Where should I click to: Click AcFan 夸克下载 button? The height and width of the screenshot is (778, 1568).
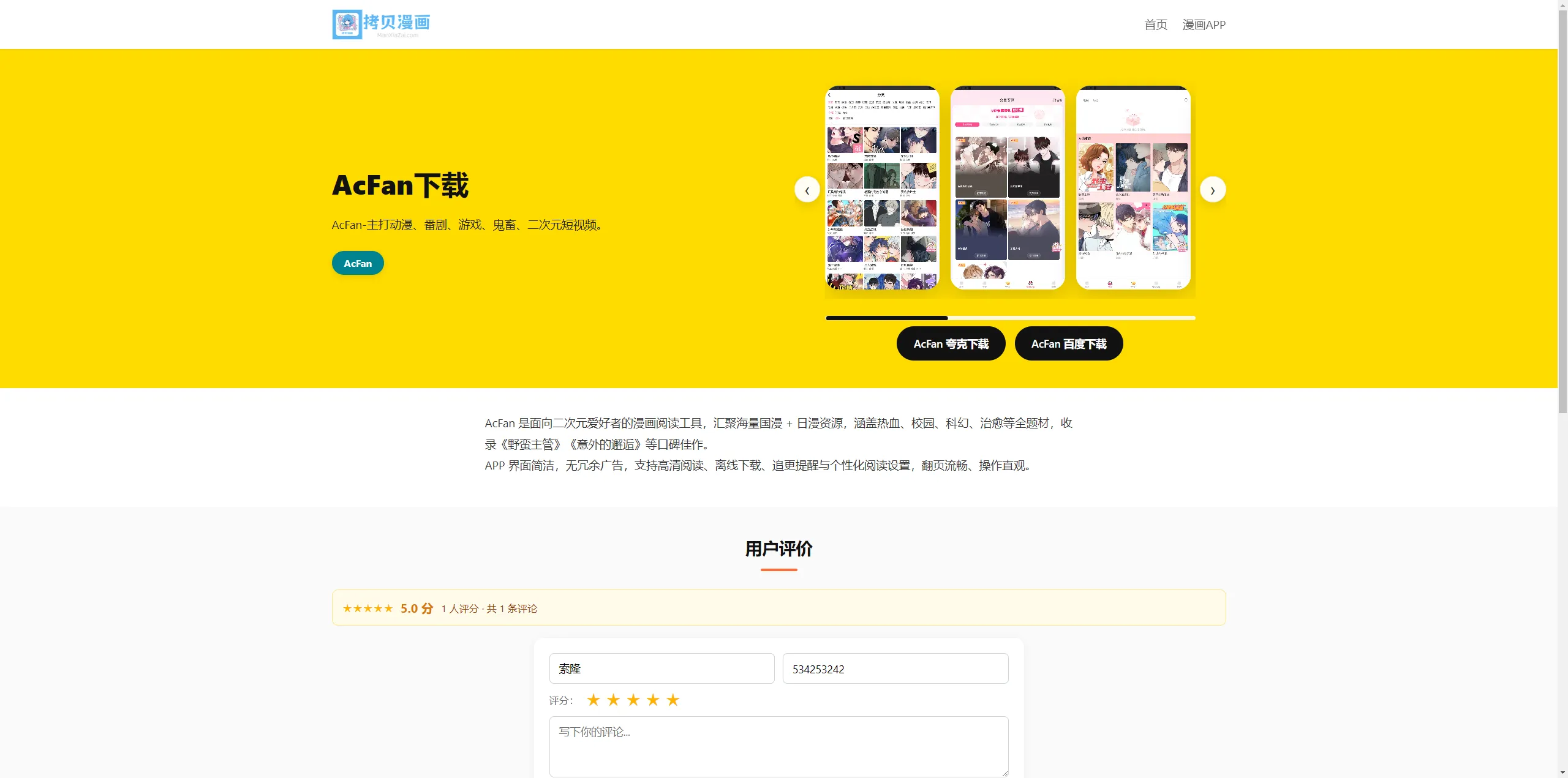click(x=951, y=343)
